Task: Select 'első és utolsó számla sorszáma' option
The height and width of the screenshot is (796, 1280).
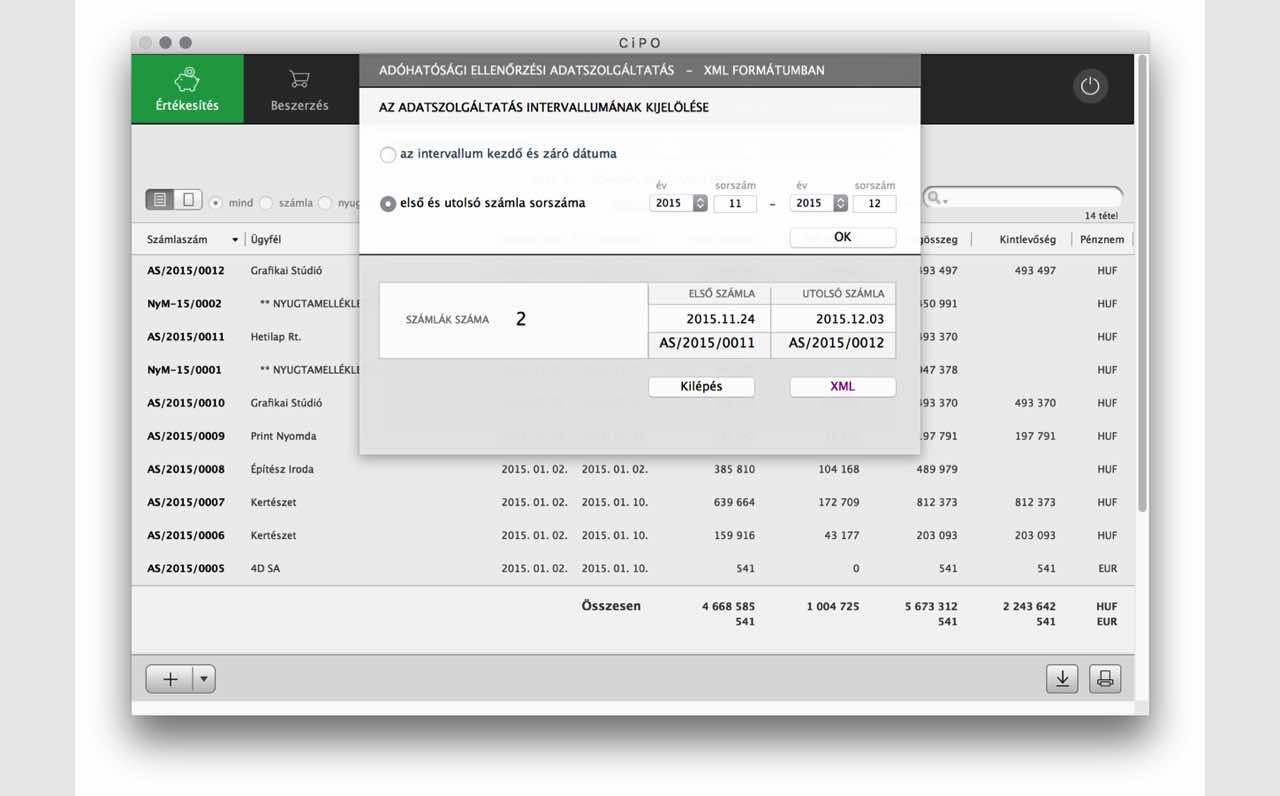Action: click(x=388, y=204)
